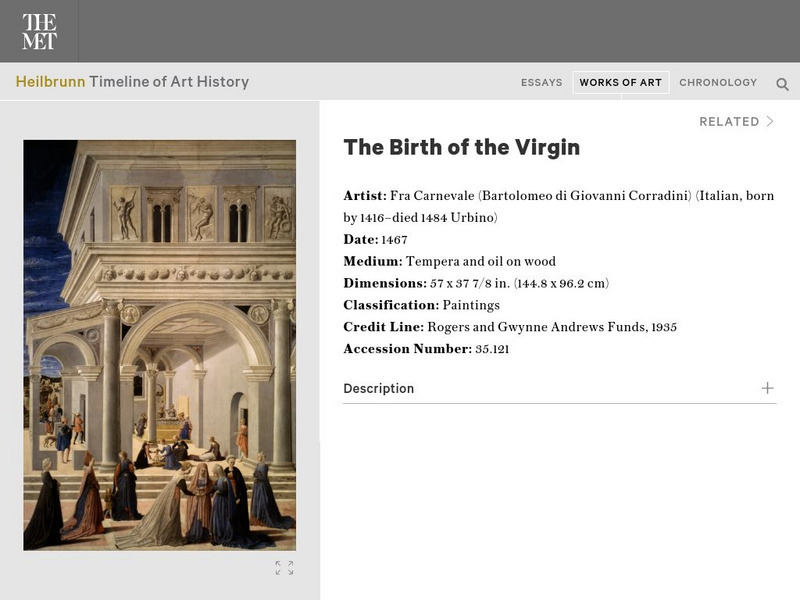
Task: Switch to the Chronology tab
Action: [718, 83]
